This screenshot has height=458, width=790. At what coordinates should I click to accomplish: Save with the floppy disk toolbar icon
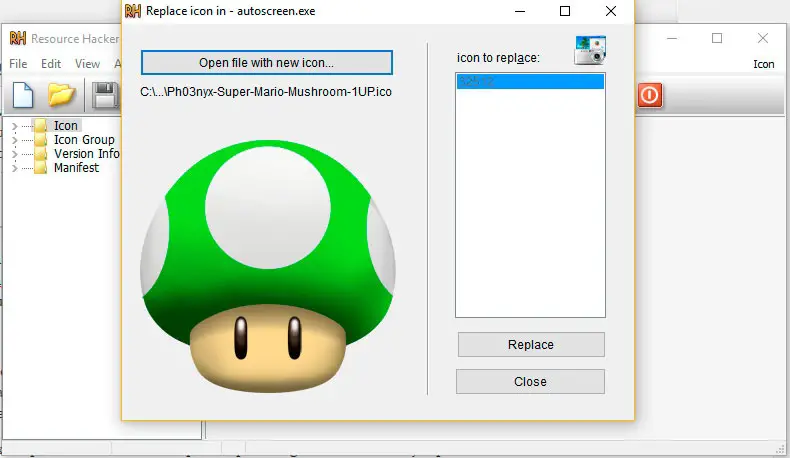pyautogui.click(x=105, y=95)
